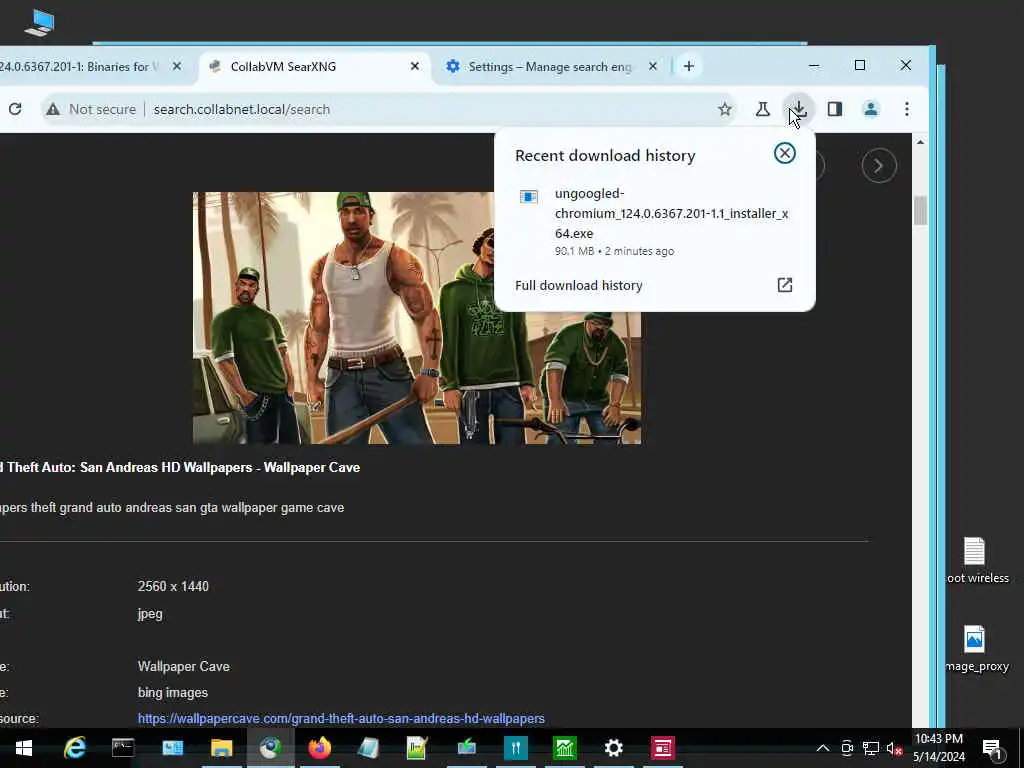The width and height of the screenshot is (1024, 768).
Task: Close the Settings tab
Action: (x=652, y=67)
